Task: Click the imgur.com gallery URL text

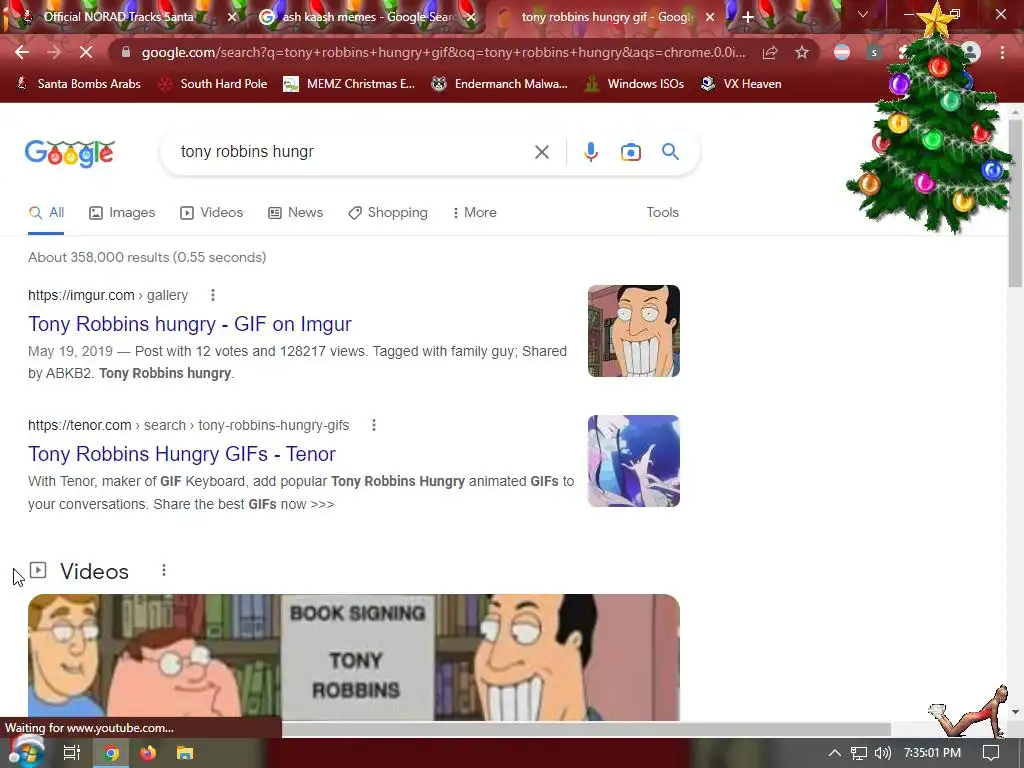Action: tap(108, 295)
